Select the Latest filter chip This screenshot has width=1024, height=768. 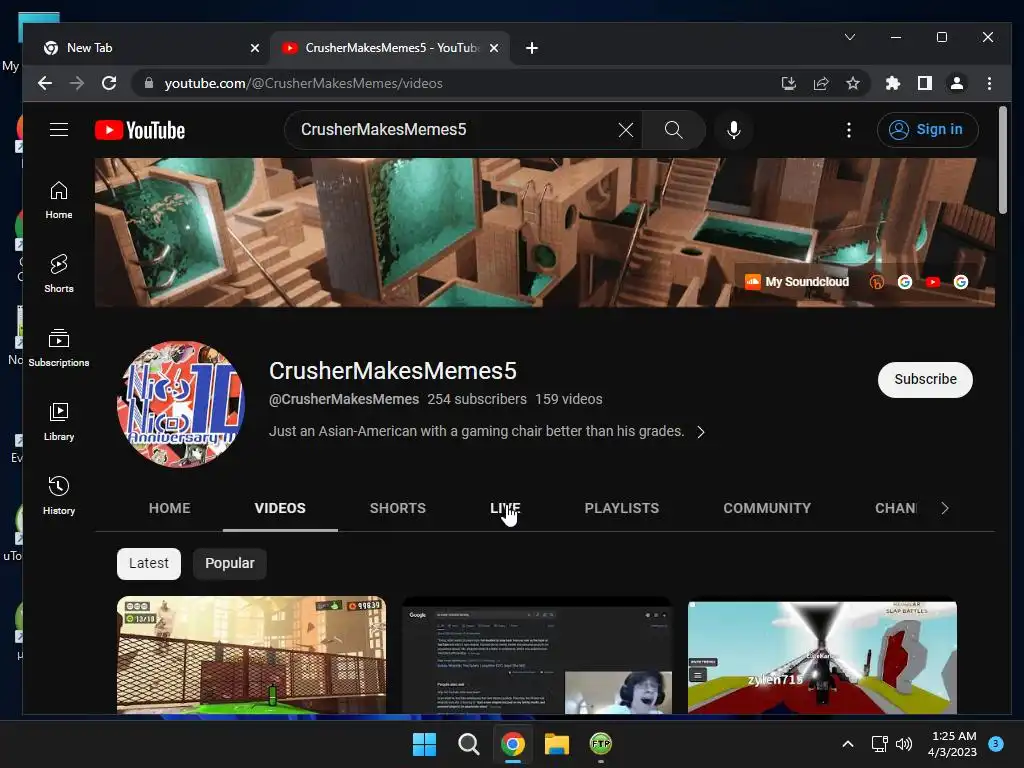tap(149, 564)
